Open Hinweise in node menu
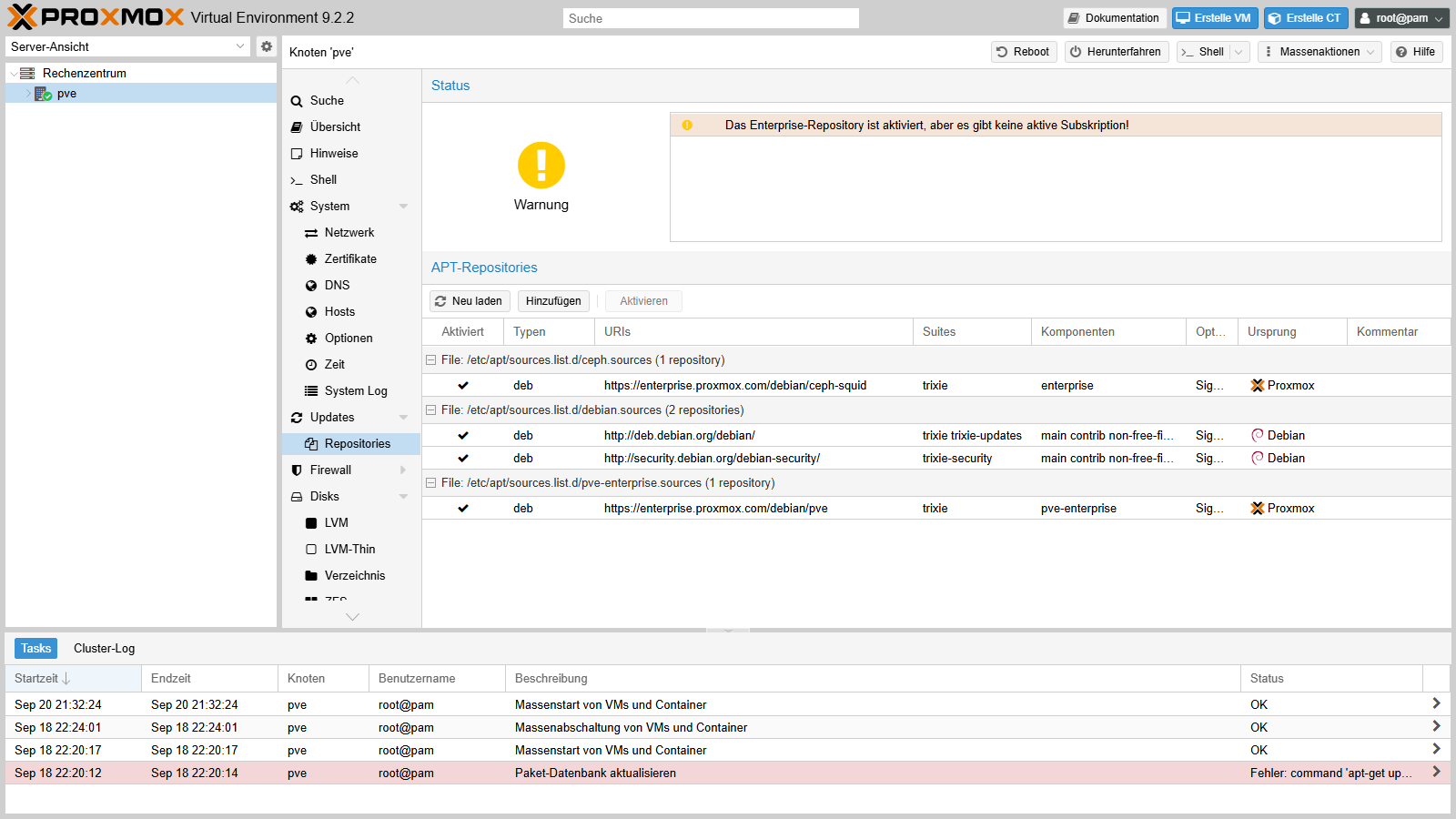Image resolution: width=1456 pixels, height=819 pixels. [351, 153]
